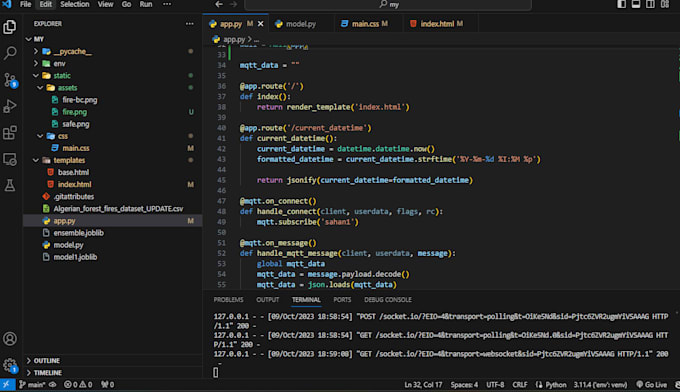Open Explorer more actions ellipsis
Image resolution: width=680 pixels, height=392 pixels.
[x=190, y=24]
